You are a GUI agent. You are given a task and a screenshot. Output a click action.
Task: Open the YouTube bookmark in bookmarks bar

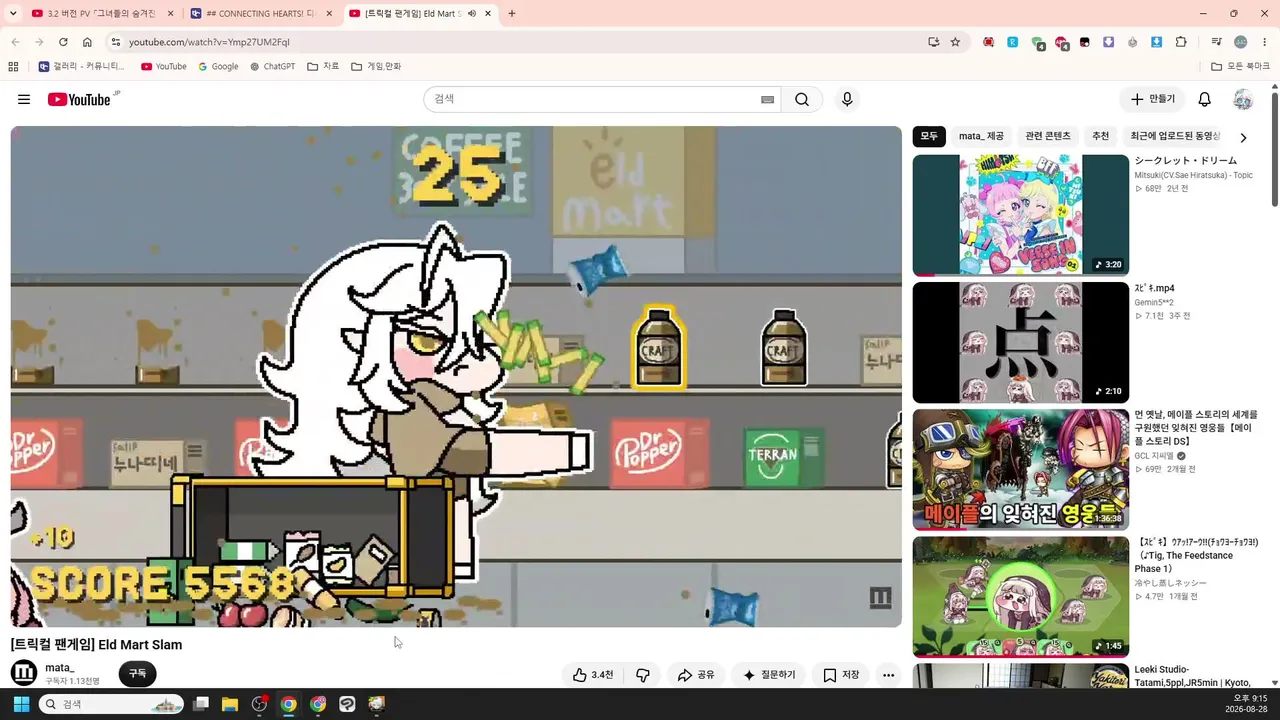[164, 66]
